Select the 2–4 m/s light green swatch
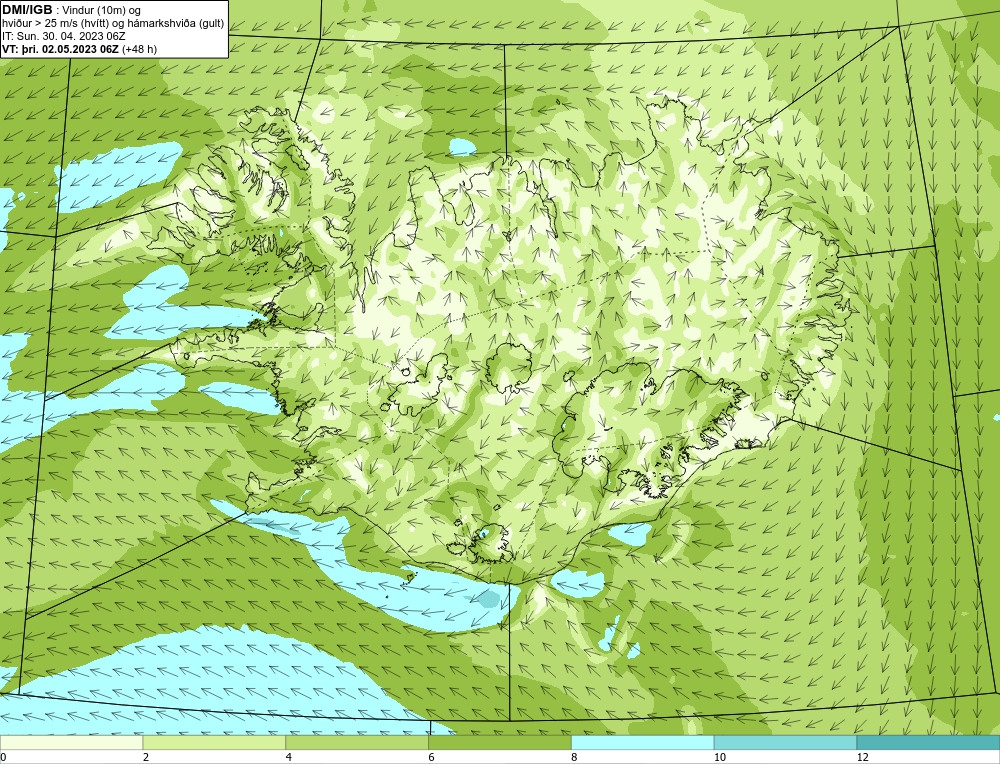Viewport: 1000px width, 764px height. click(x=214, y=743)
